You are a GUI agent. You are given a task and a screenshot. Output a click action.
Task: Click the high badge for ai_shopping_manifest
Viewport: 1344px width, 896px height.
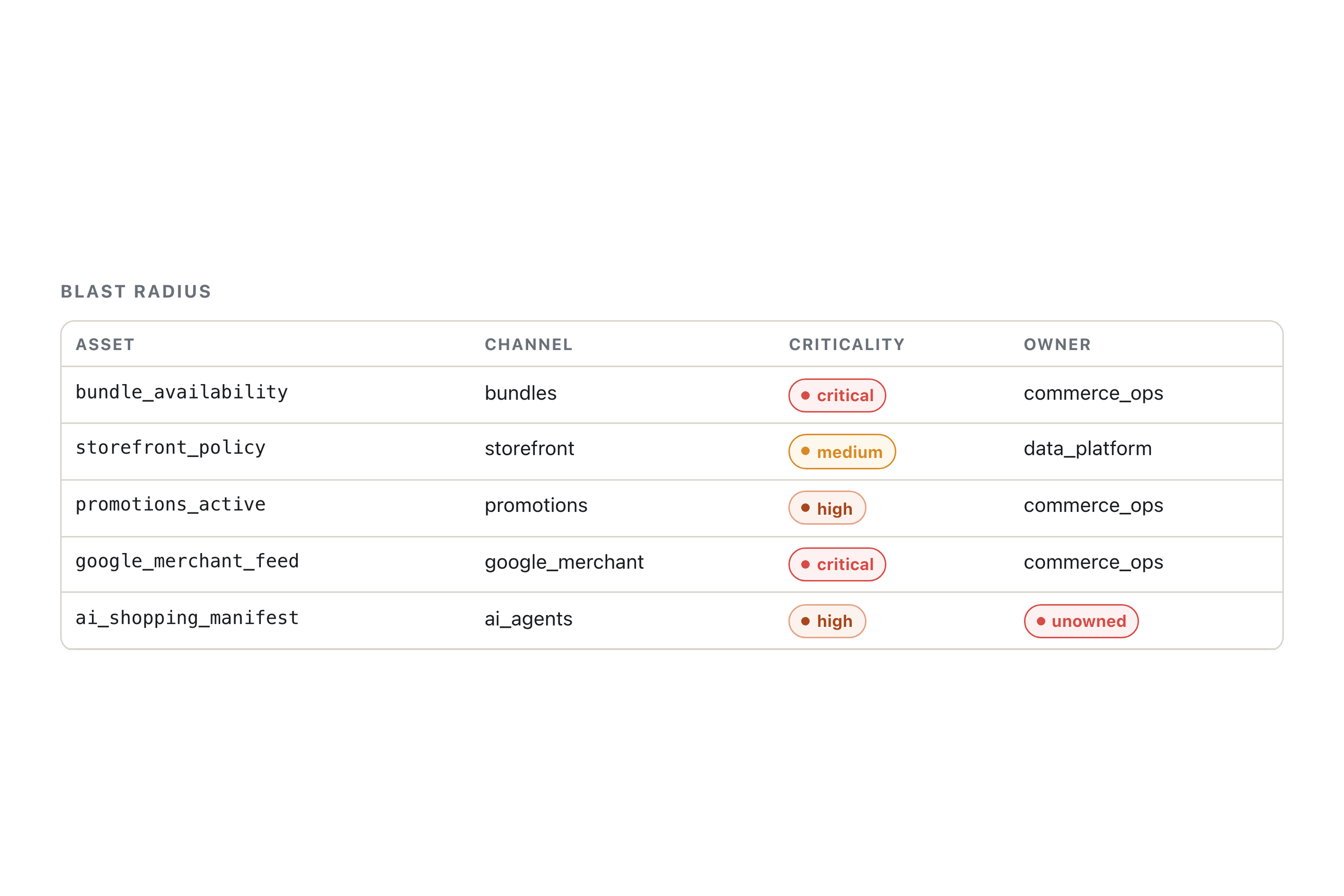(827, 621)
